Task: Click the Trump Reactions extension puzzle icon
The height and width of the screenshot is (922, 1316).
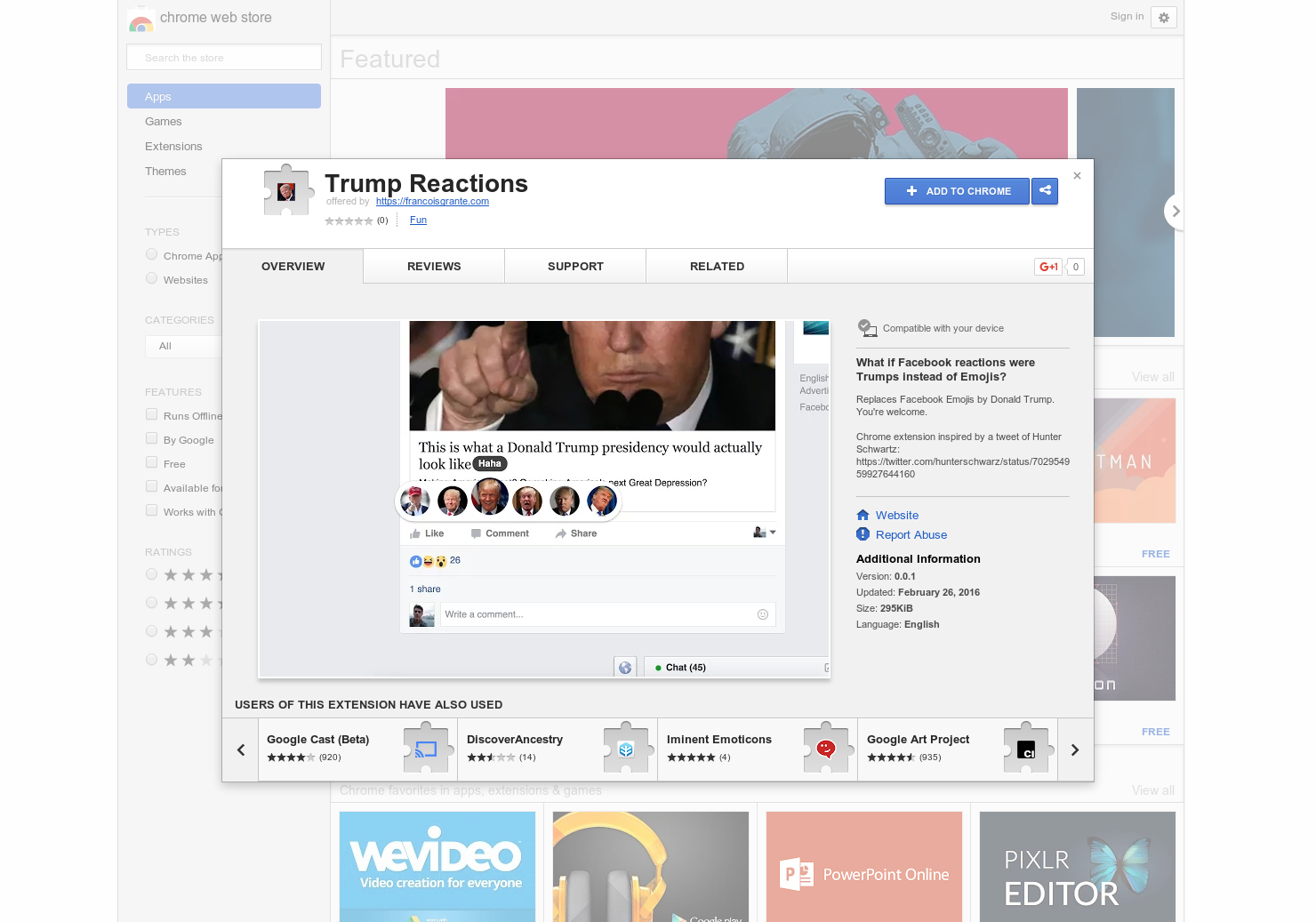Action: coord(290,190)
